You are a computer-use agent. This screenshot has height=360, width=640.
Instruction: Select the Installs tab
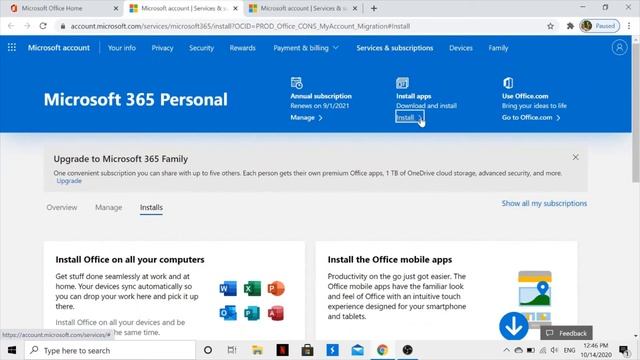pos(151,207)
